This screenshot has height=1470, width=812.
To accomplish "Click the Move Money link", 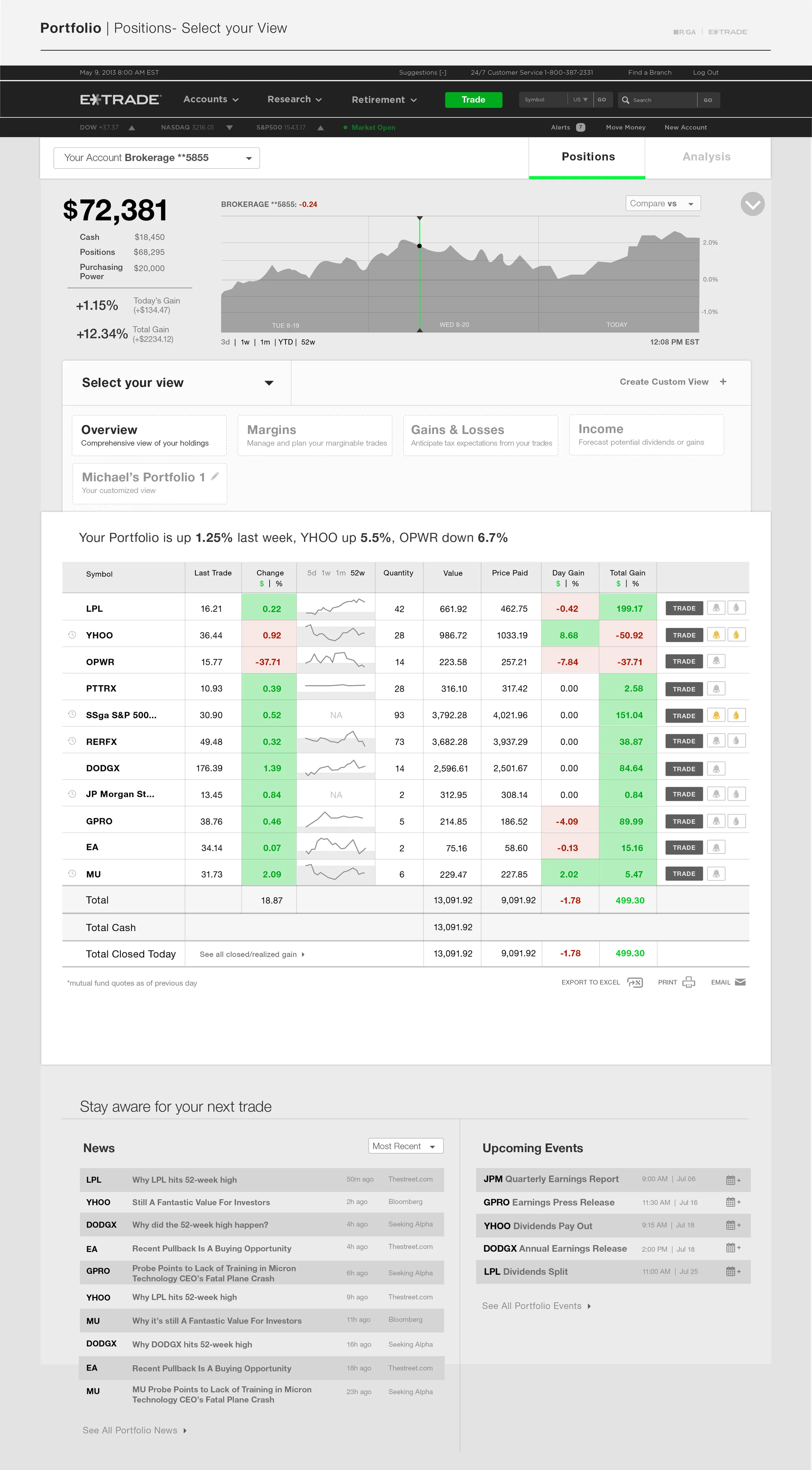I will coord(626,127).
